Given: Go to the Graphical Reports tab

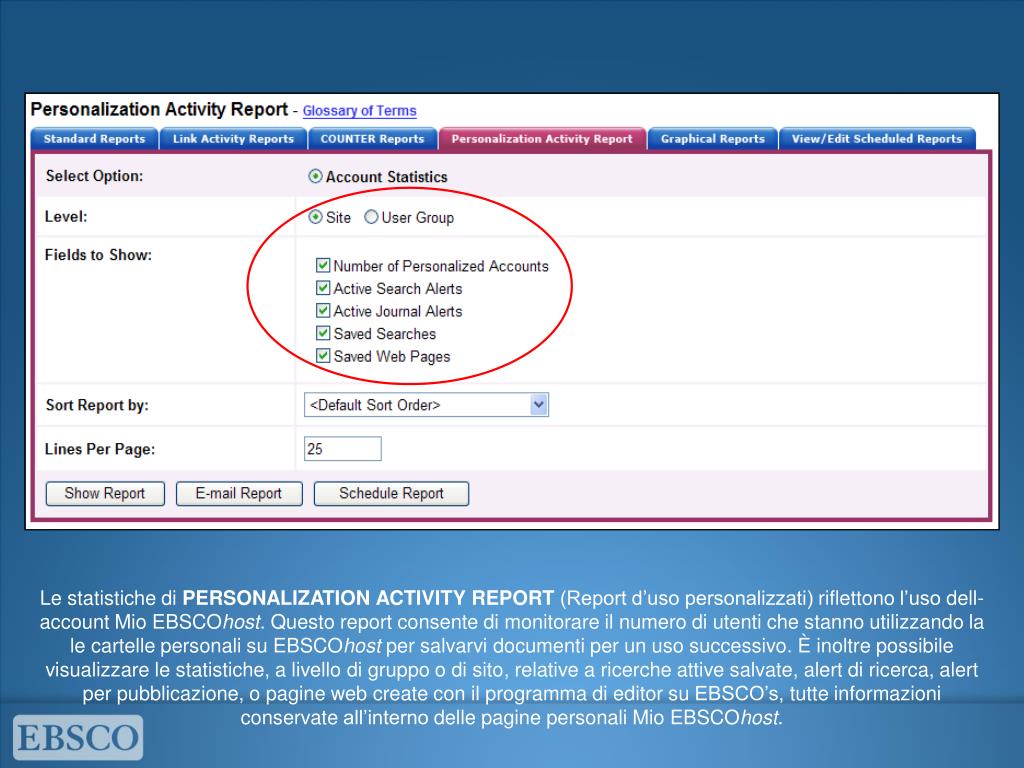Looking at the screenshot, I should (712, 138).
